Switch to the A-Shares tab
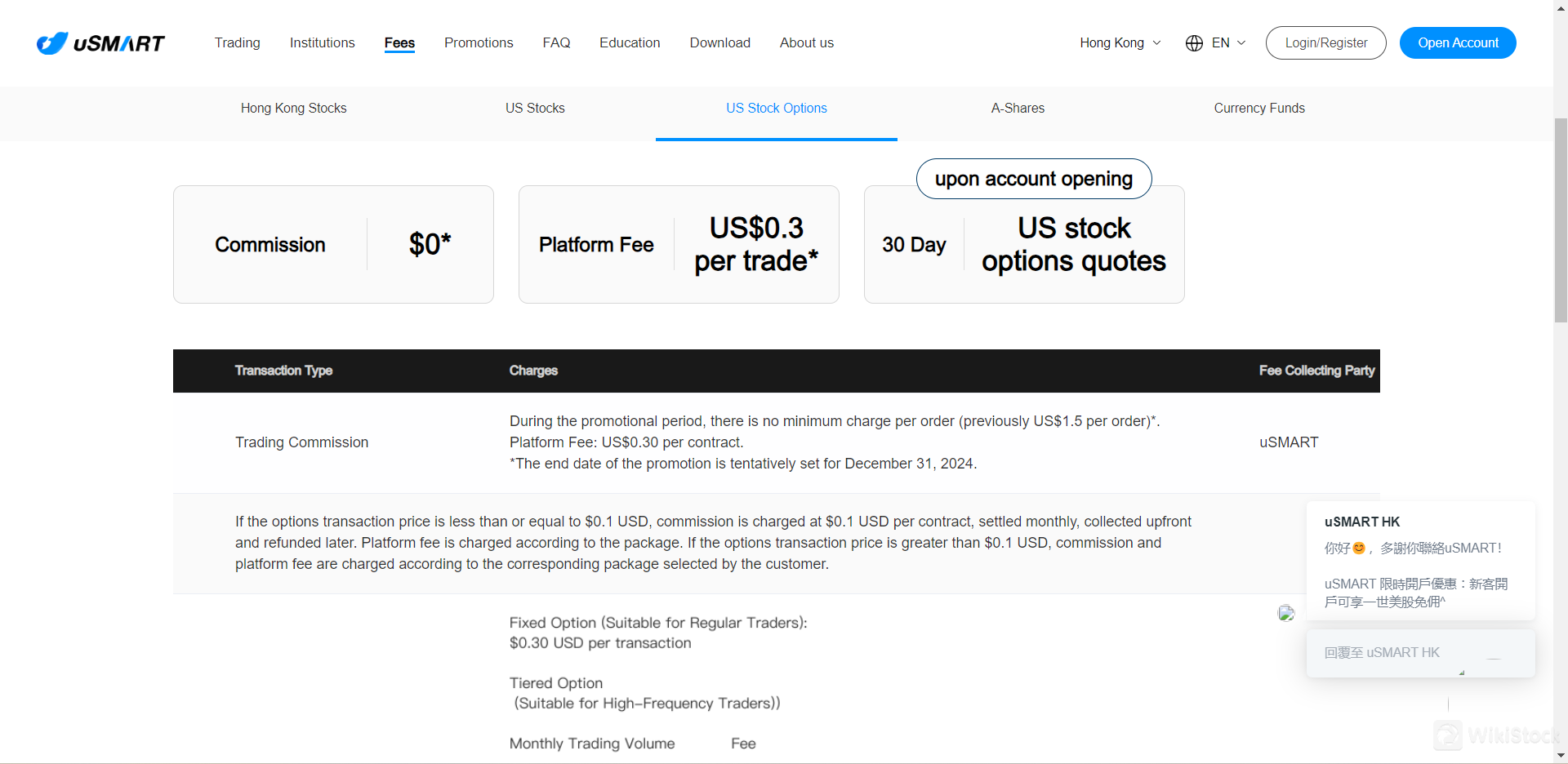Image resolution: width=1568 pixels, height=764 pixels. [1018, 109]
